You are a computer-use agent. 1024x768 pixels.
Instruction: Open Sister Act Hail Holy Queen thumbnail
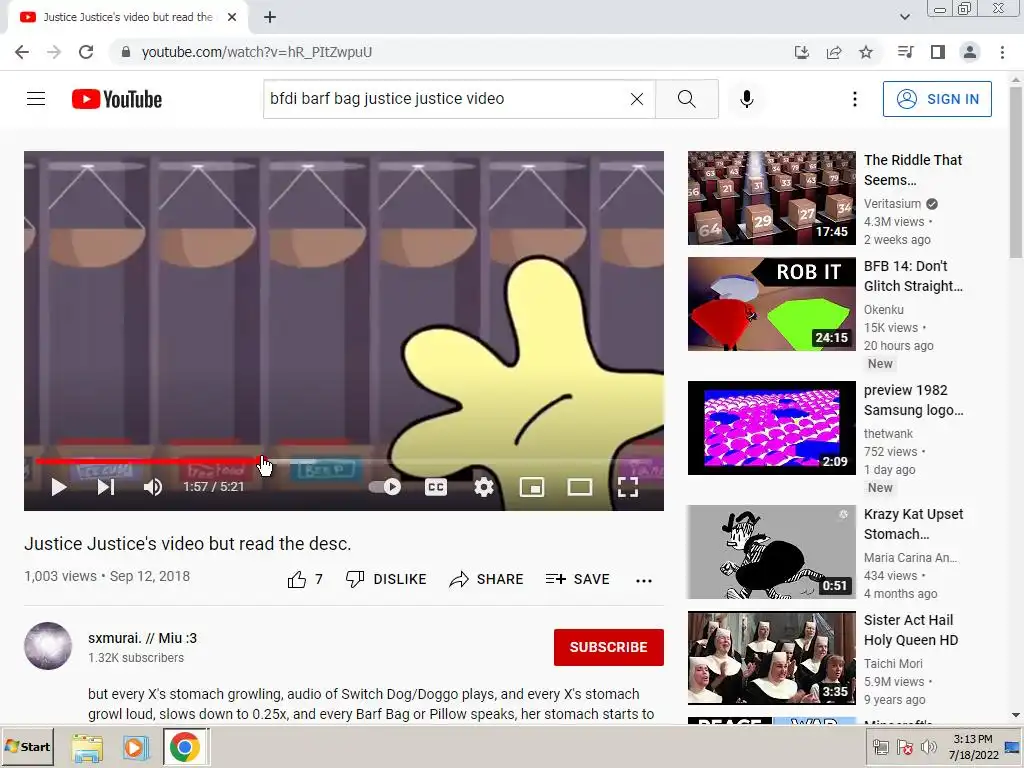[x=771, y=658]
